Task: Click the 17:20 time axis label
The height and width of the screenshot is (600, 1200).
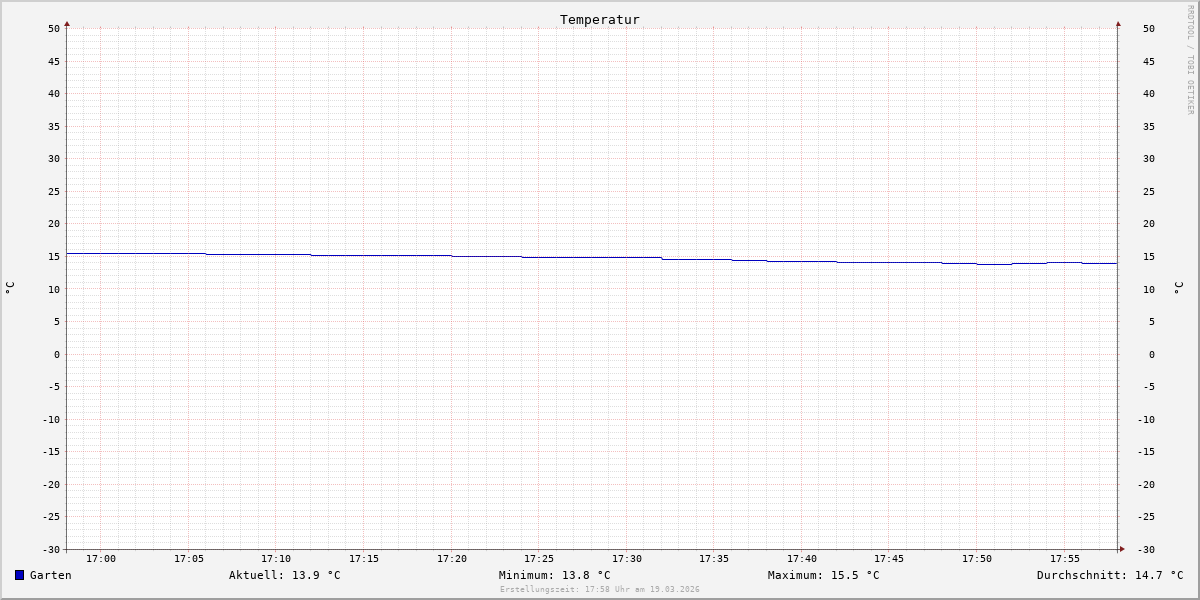Action: [452, 559]
